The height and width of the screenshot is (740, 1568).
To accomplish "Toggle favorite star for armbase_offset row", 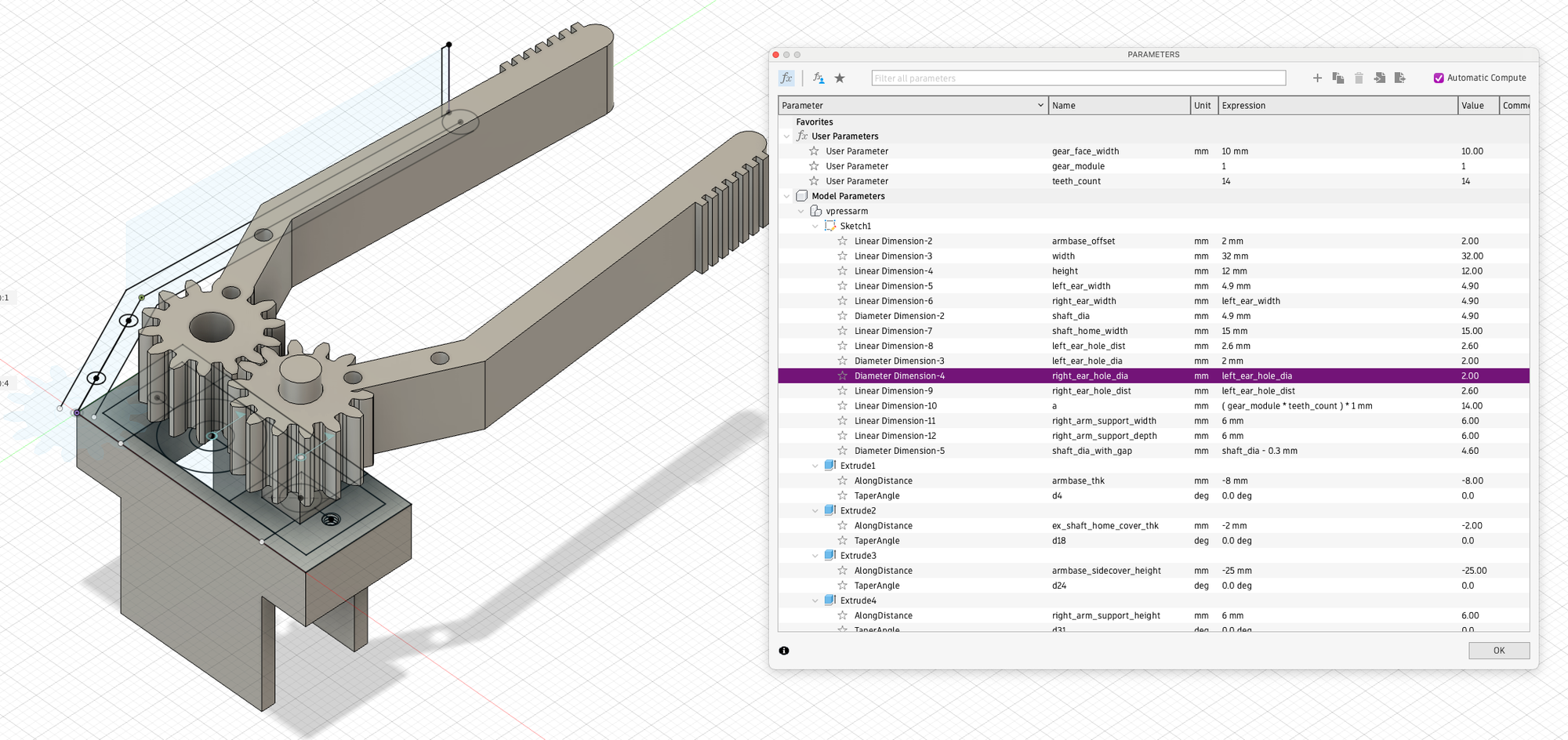I will (x=842, y=241).
